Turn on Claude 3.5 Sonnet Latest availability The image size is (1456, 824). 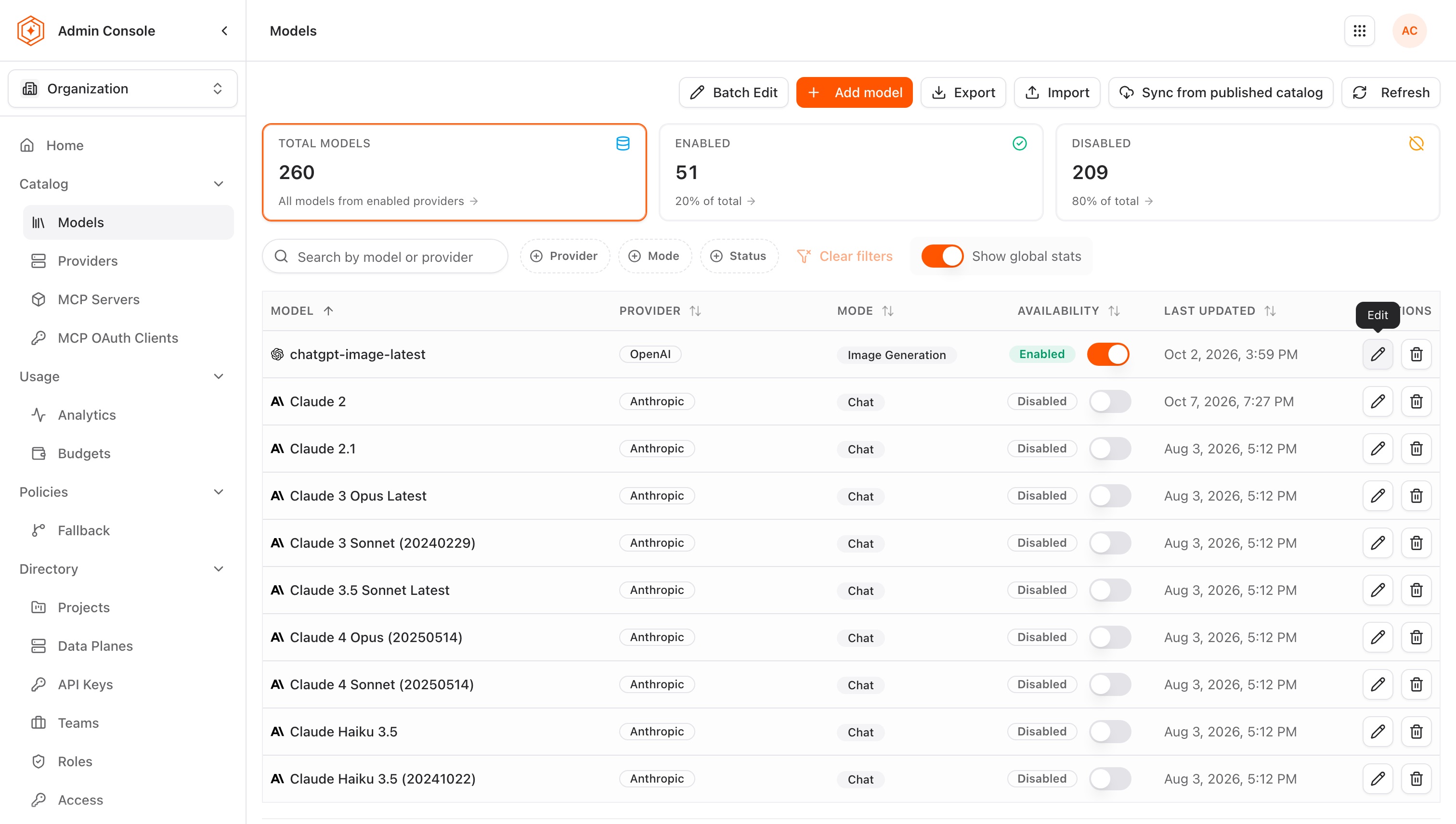[1109, 590]
